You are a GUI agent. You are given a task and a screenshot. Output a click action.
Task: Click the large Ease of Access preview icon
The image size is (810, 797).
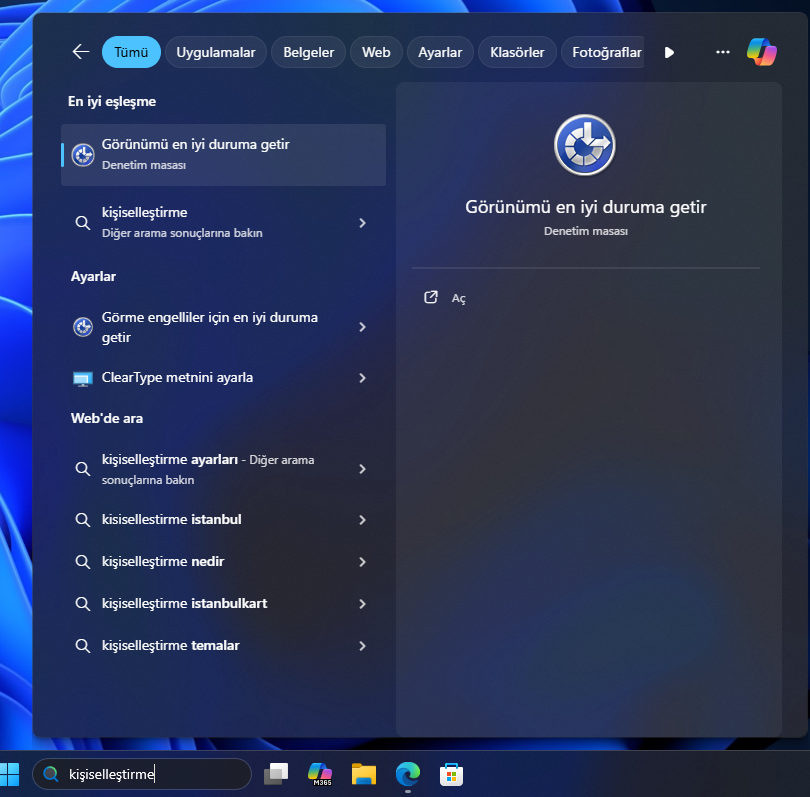(584, 145)
